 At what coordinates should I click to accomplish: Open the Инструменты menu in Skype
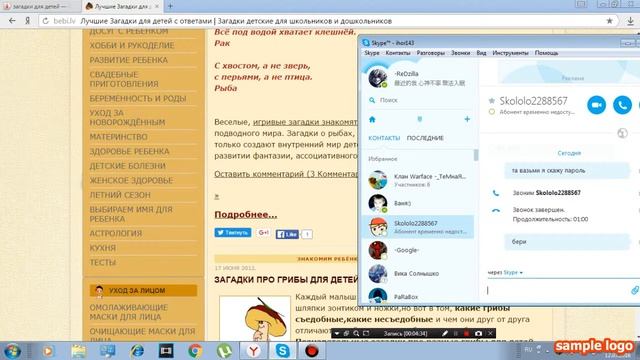click(510, 53)
